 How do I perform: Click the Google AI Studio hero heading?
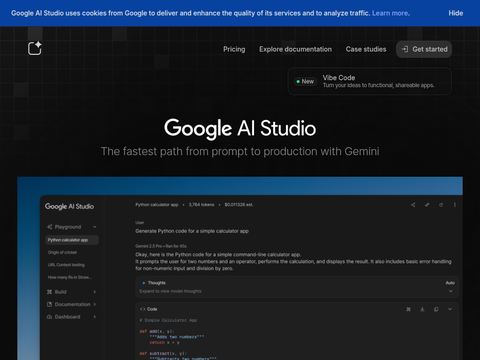click(x=240, y=128)
